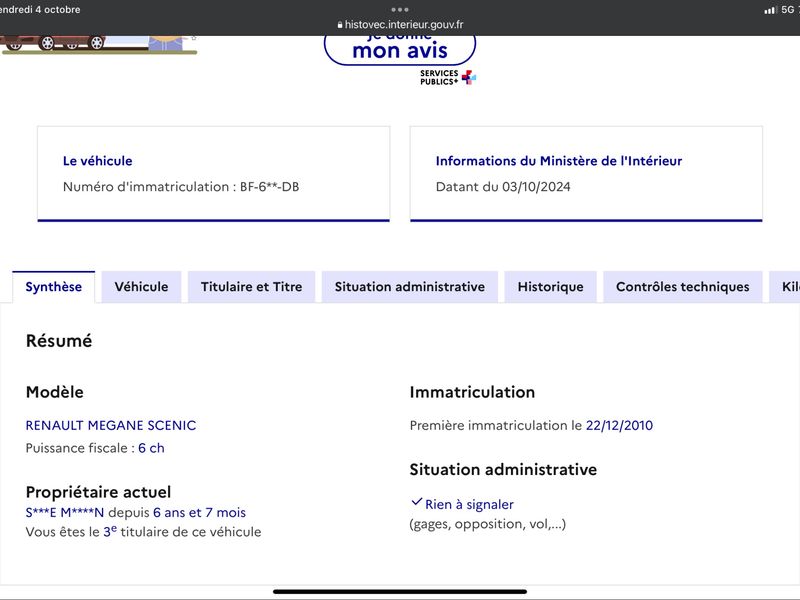Open the Titulaire et Titre tab
Viewport: 800px width, 600px height.
(x=252, y=287)
